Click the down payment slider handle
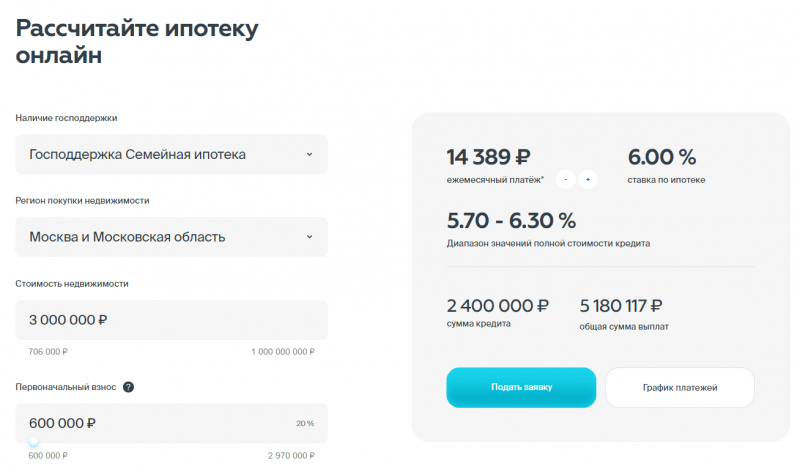The height and width of the screenshot is (472, 800). coord(34,442)
